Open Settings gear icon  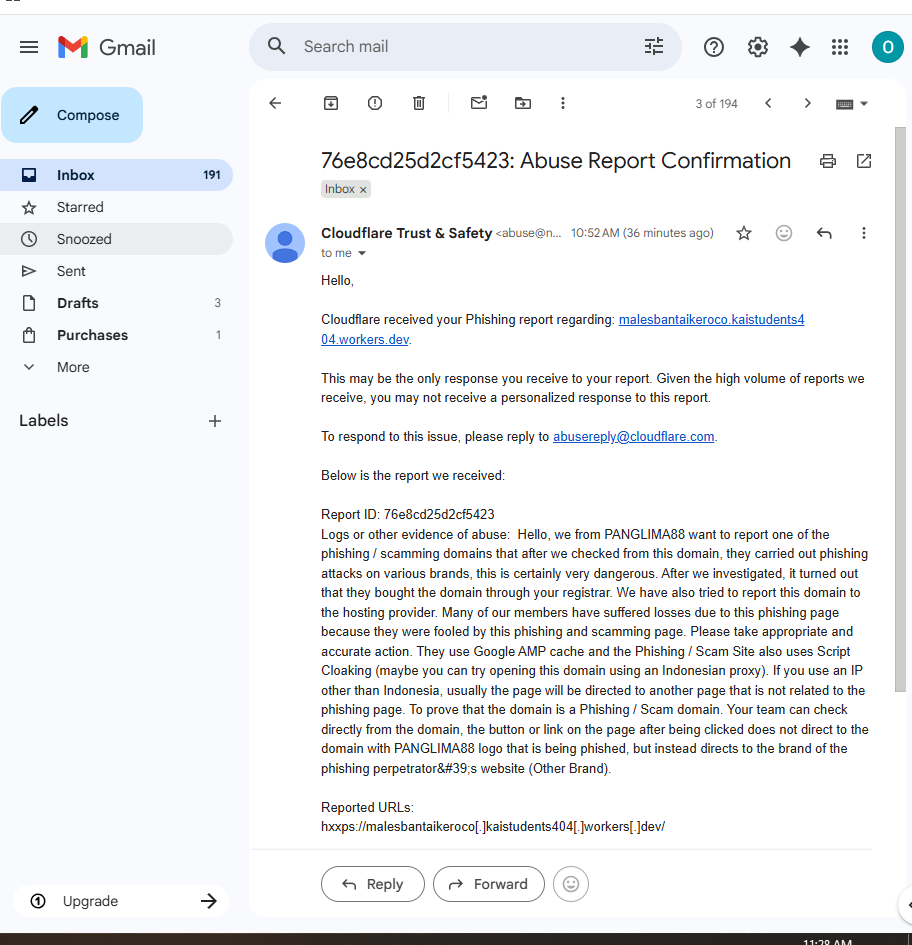click(x=758, y=47)
